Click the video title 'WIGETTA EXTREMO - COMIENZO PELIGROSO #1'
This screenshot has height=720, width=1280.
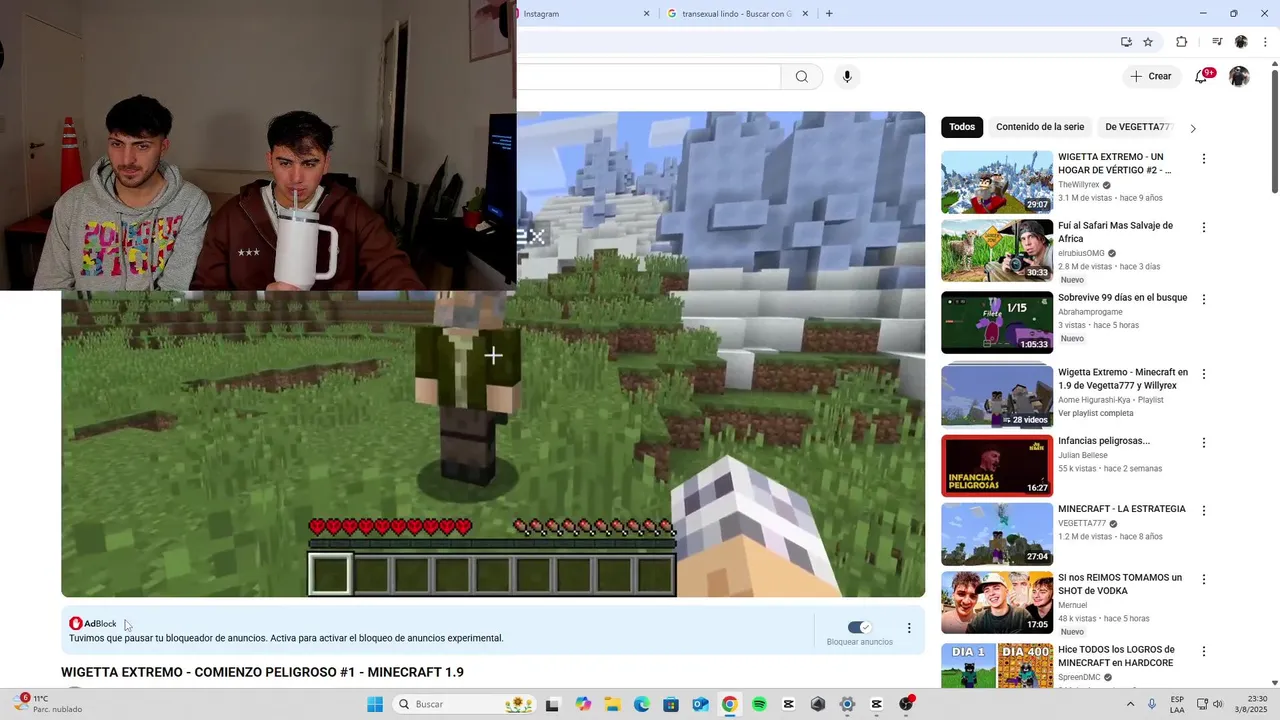262,672
